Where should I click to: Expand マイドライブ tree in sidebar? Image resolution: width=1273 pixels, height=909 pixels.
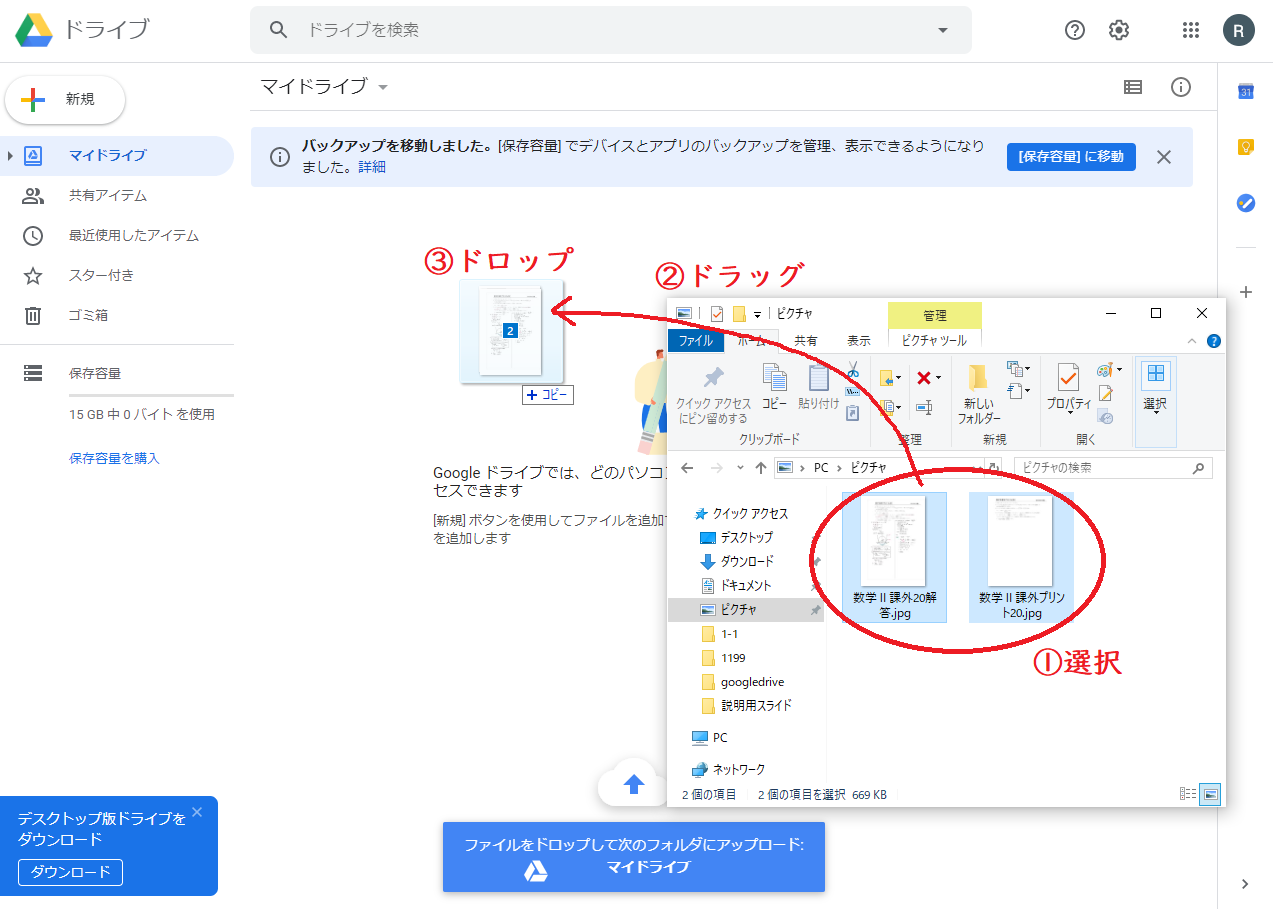10,155
